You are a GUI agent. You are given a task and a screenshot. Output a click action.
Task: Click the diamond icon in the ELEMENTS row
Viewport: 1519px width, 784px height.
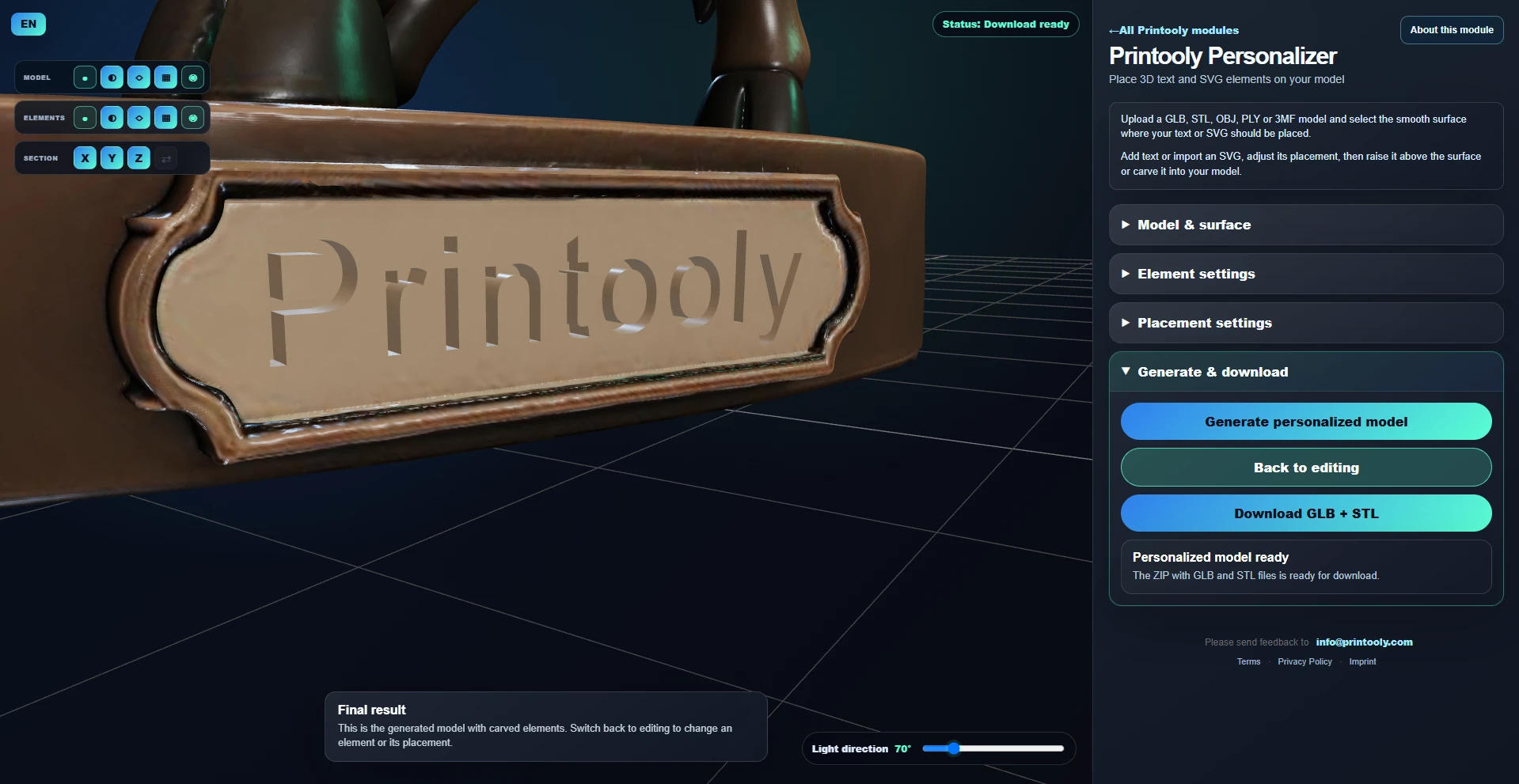pyautogui.click(x=139, y=118)
